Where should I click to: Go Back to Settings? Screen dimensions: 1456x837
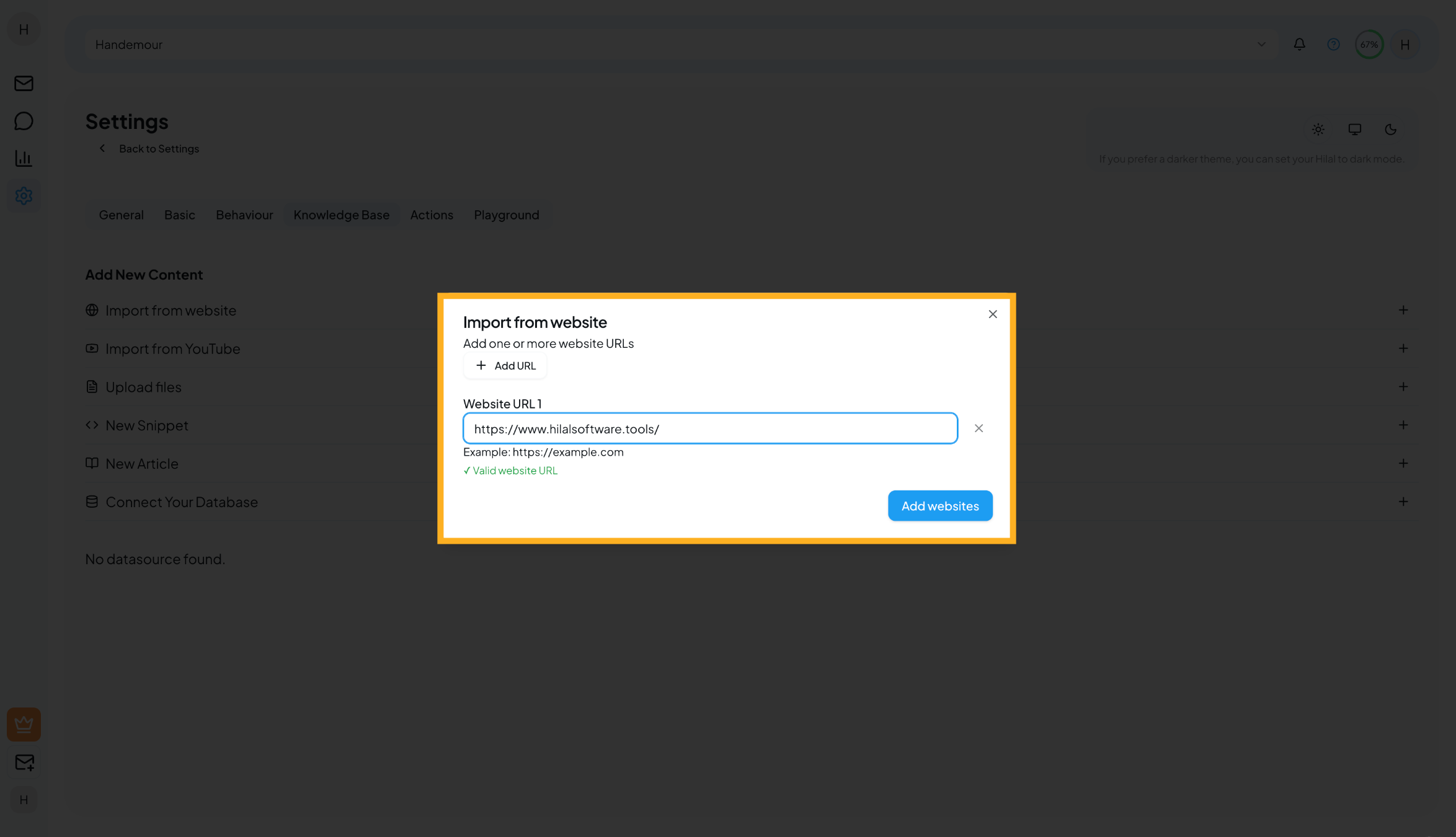pyautogui.click(x=149, y=148)
